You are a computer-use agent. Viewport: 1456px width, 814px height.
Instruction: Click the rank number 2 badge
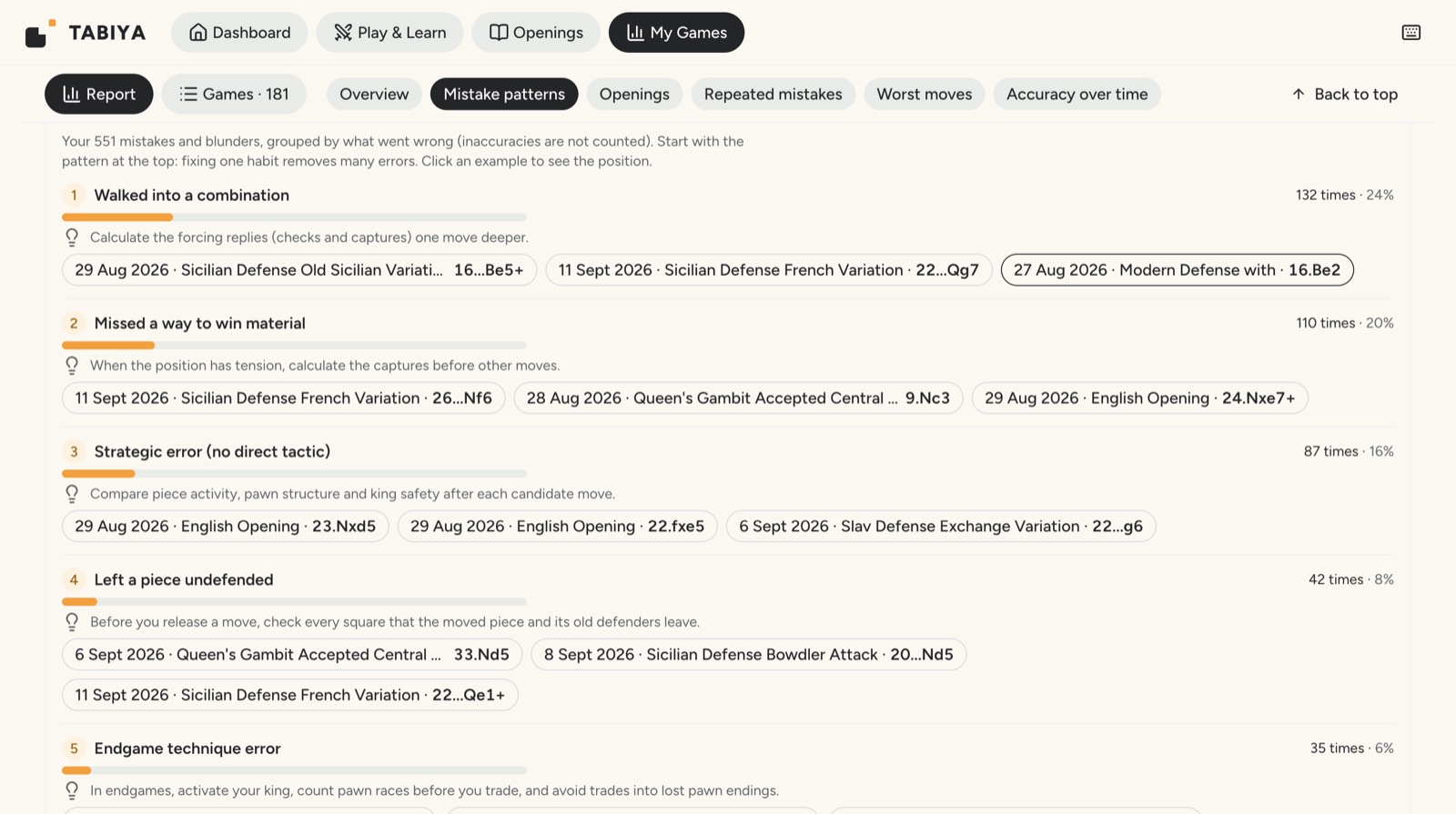74,324
